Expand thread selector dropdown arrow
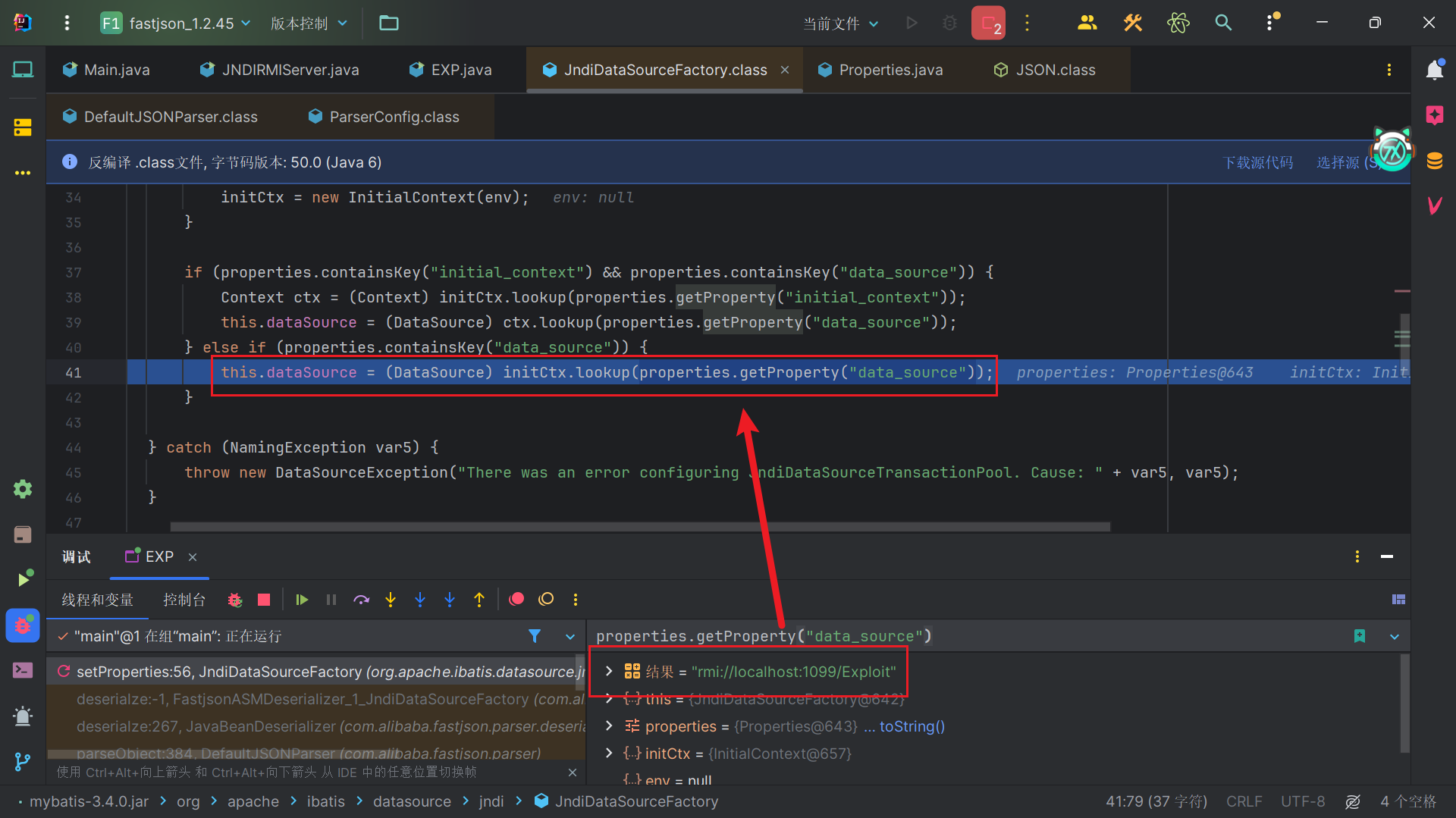1456x818 pixels. click(x=570, y=637)
